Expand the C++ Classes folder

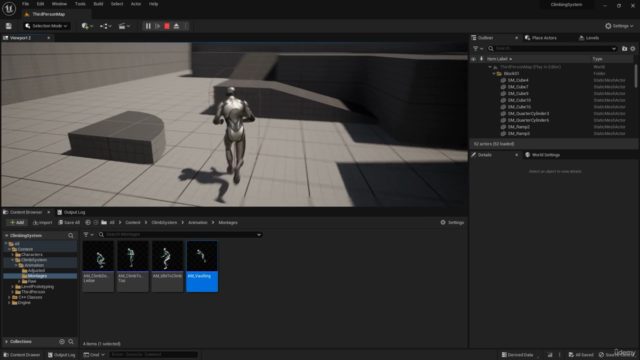click(x=9, y=298)
